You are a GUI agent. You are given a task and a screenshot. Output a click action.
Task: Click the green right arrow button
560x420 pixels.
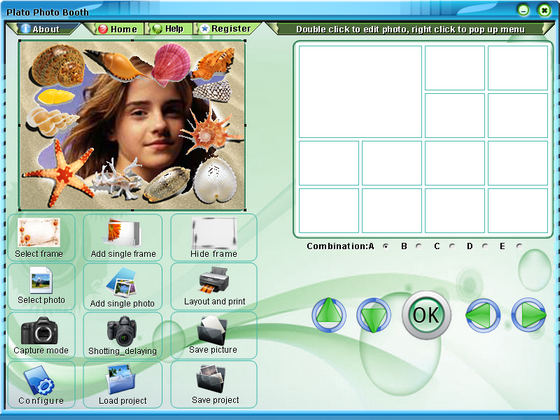click(x=529, y=315)
